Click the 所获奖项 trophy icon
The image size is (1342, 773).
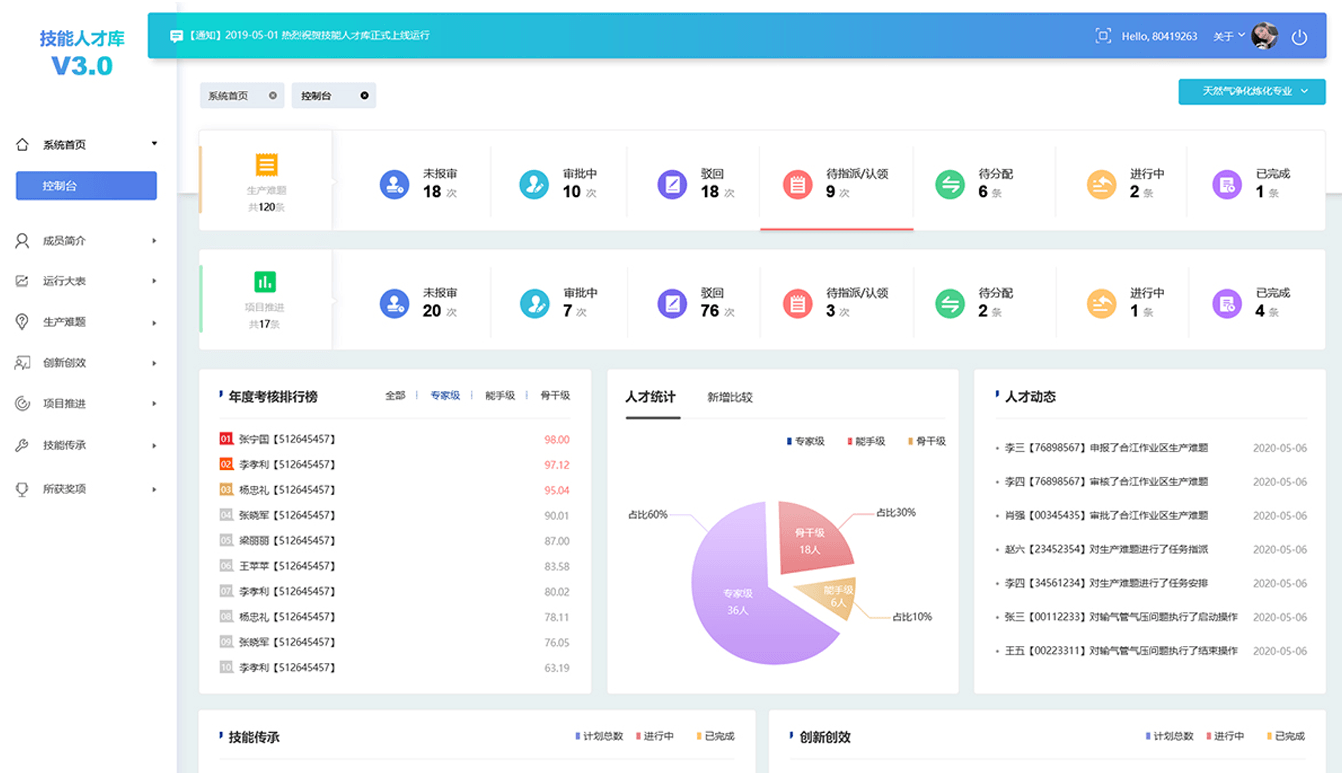[22, 489]
